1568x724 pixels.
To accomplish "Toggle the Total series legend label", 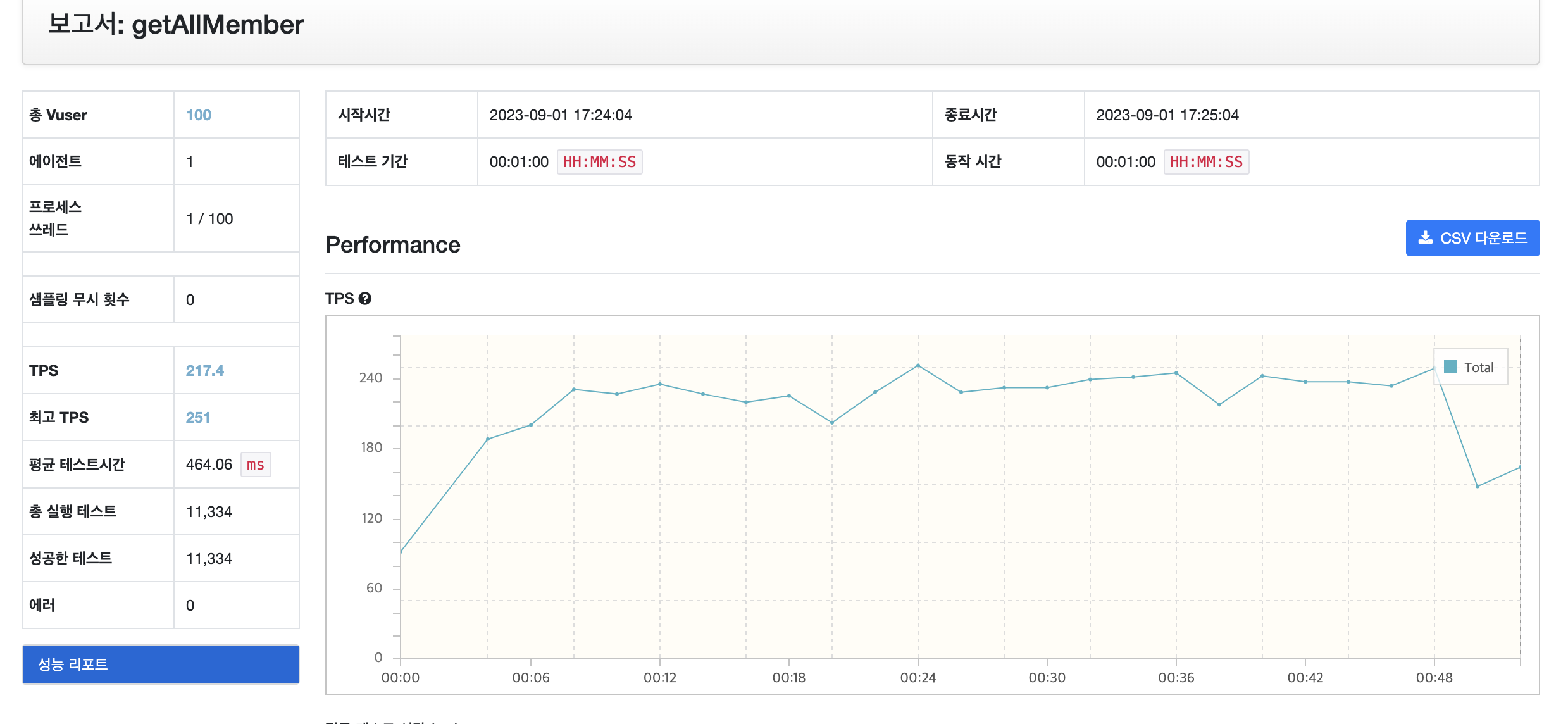I will point(1479,368).
